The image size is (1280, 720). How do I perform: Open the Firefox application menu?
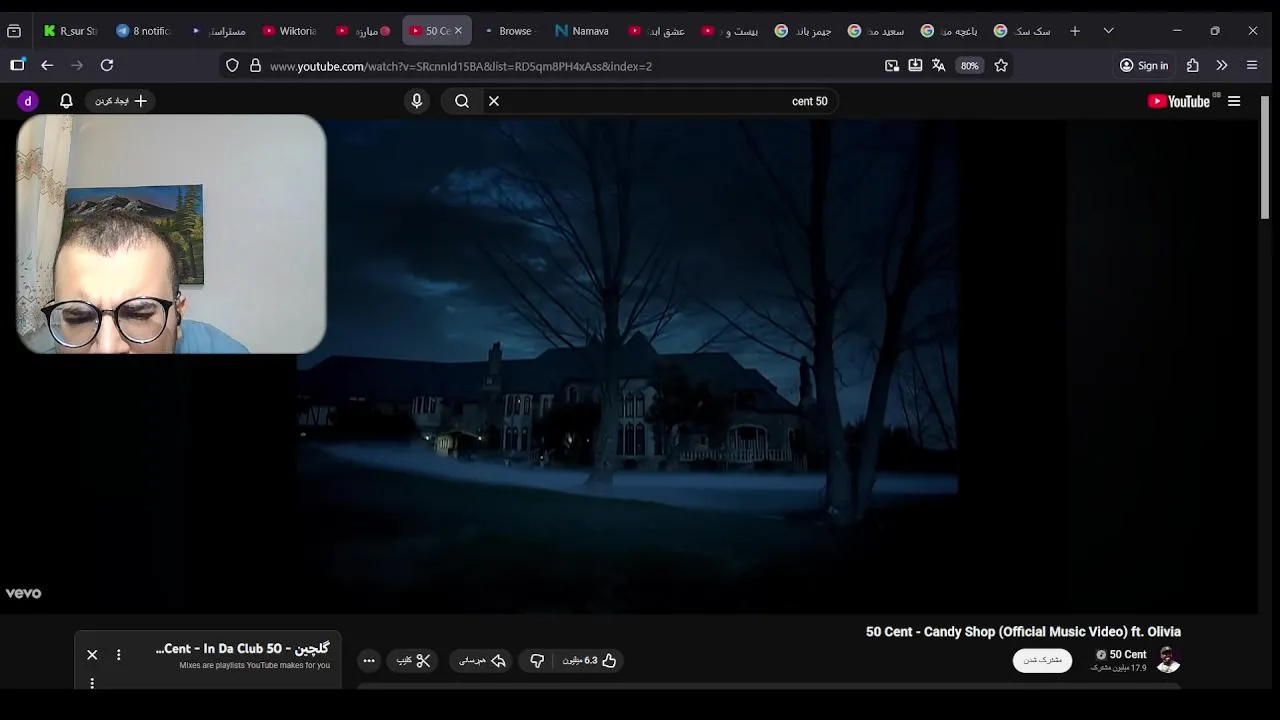point(1252,65)
